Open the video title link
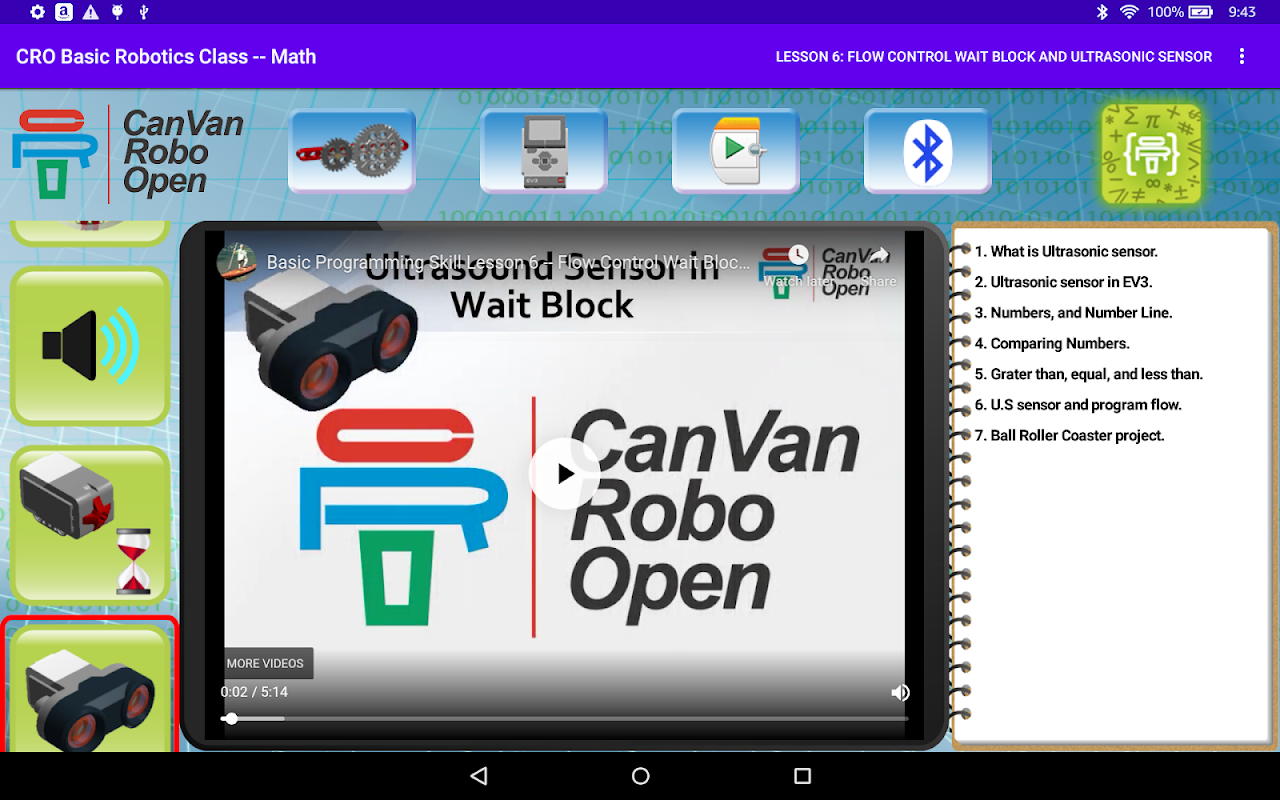Viewport: 1280px width, 800px height. click(x=508, y=263)
